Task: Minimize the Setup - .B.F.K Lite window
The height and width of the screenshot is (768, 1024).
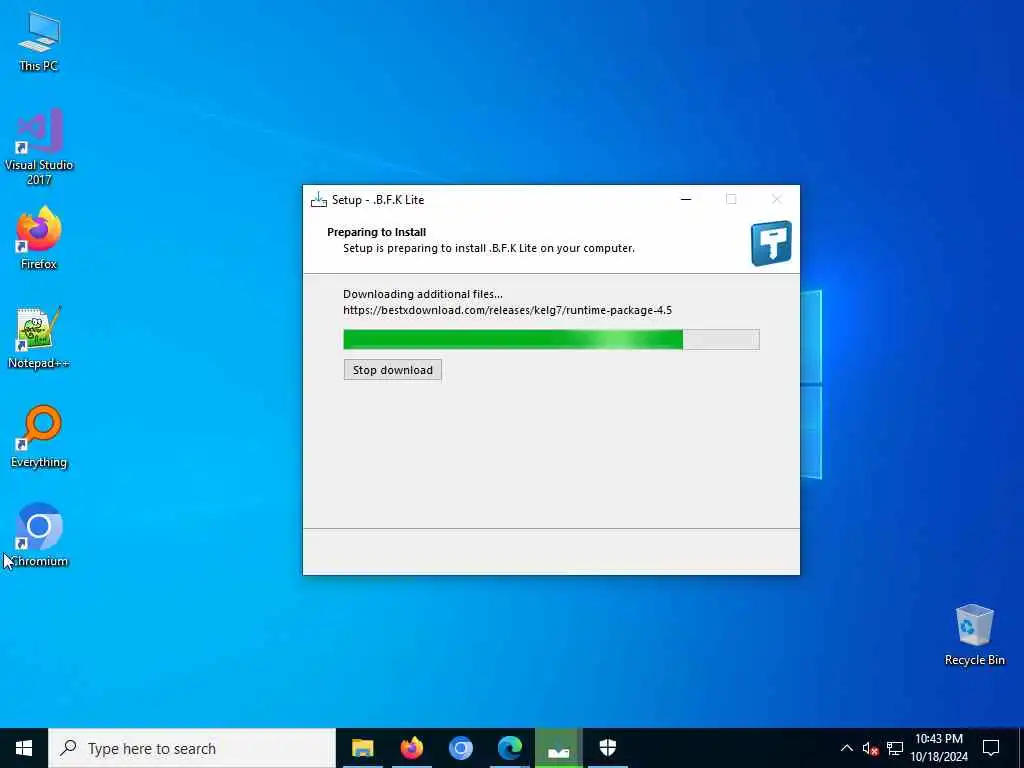Action: point(686,199)
